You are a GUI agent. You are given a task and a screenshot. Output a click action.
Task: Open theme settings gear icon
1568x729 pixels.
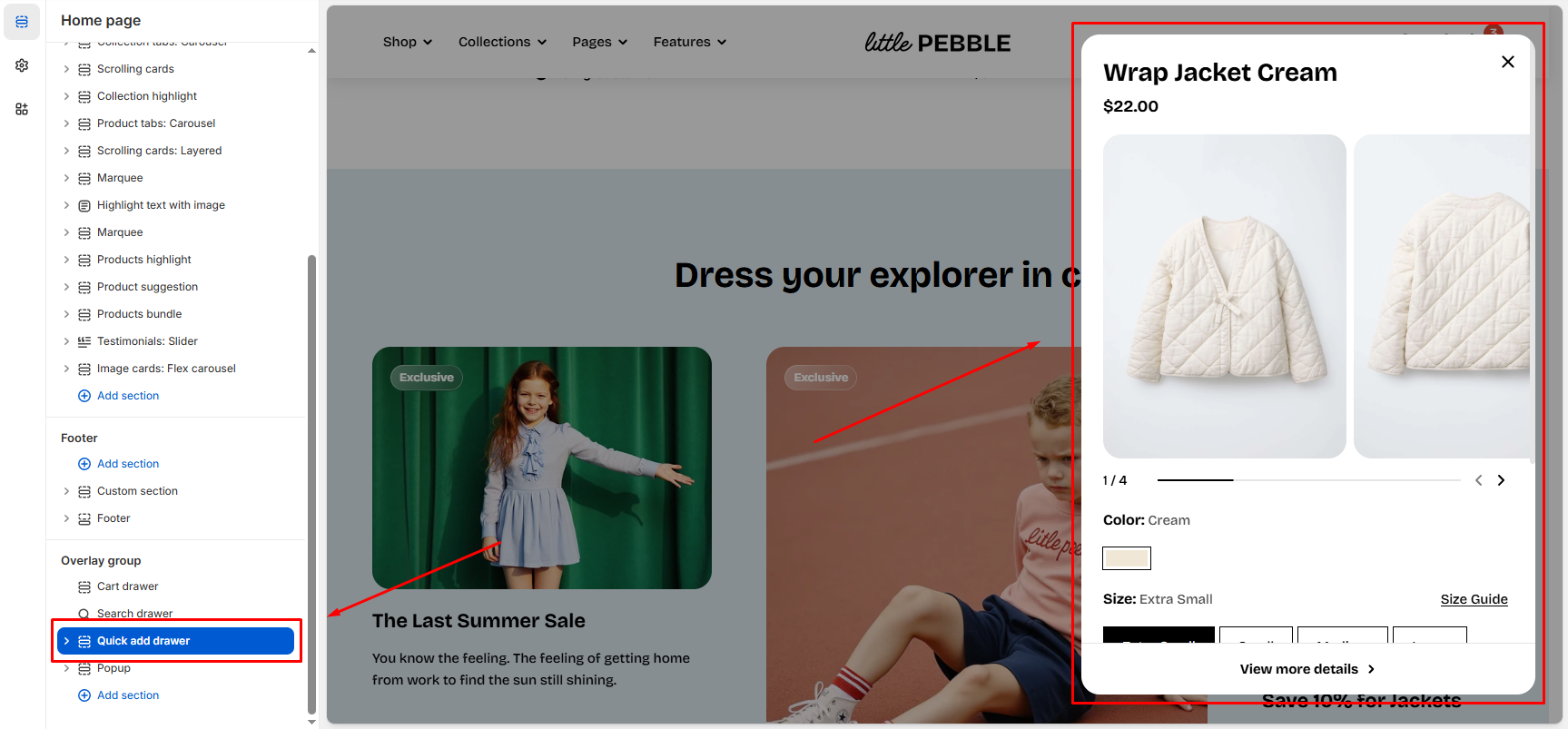tap(22, 65)
